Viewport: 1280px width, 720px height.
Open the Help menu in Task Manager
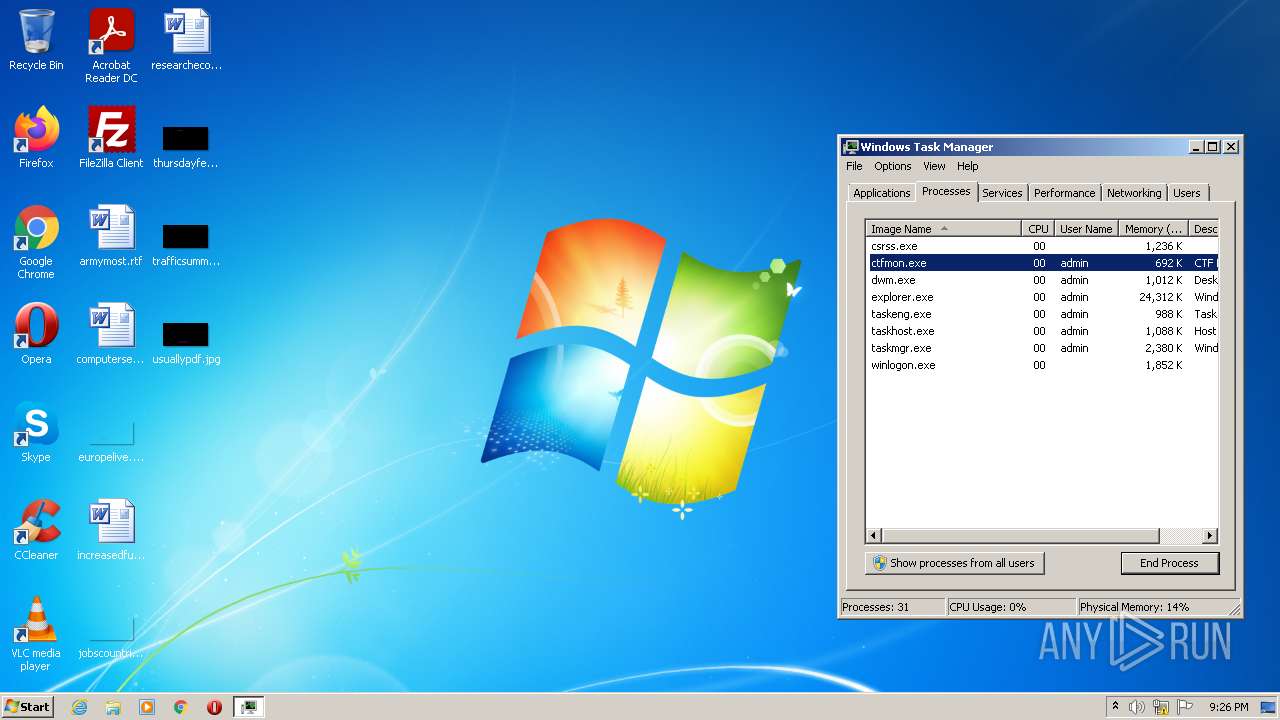[x=967, y=166]
